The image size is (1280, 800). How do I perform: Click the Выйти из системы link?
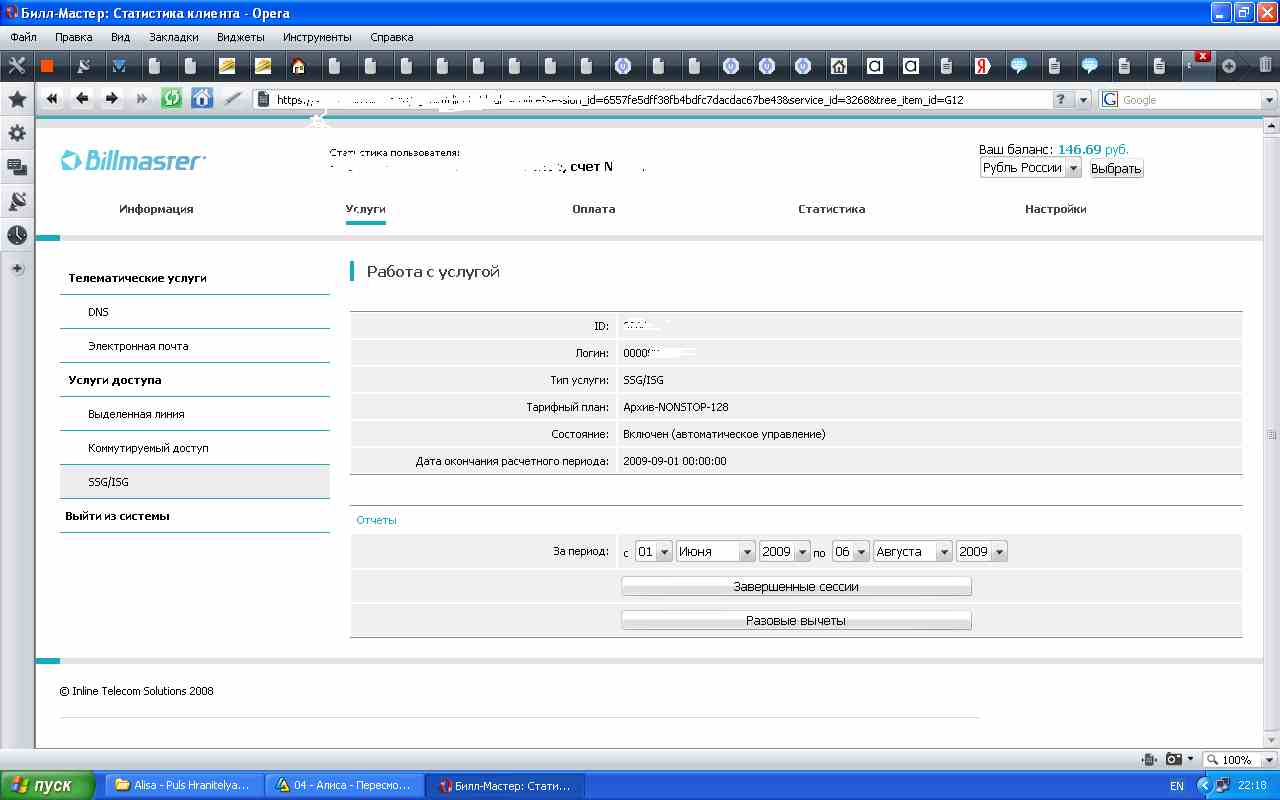pyautogui.click(x=118, y=516)
